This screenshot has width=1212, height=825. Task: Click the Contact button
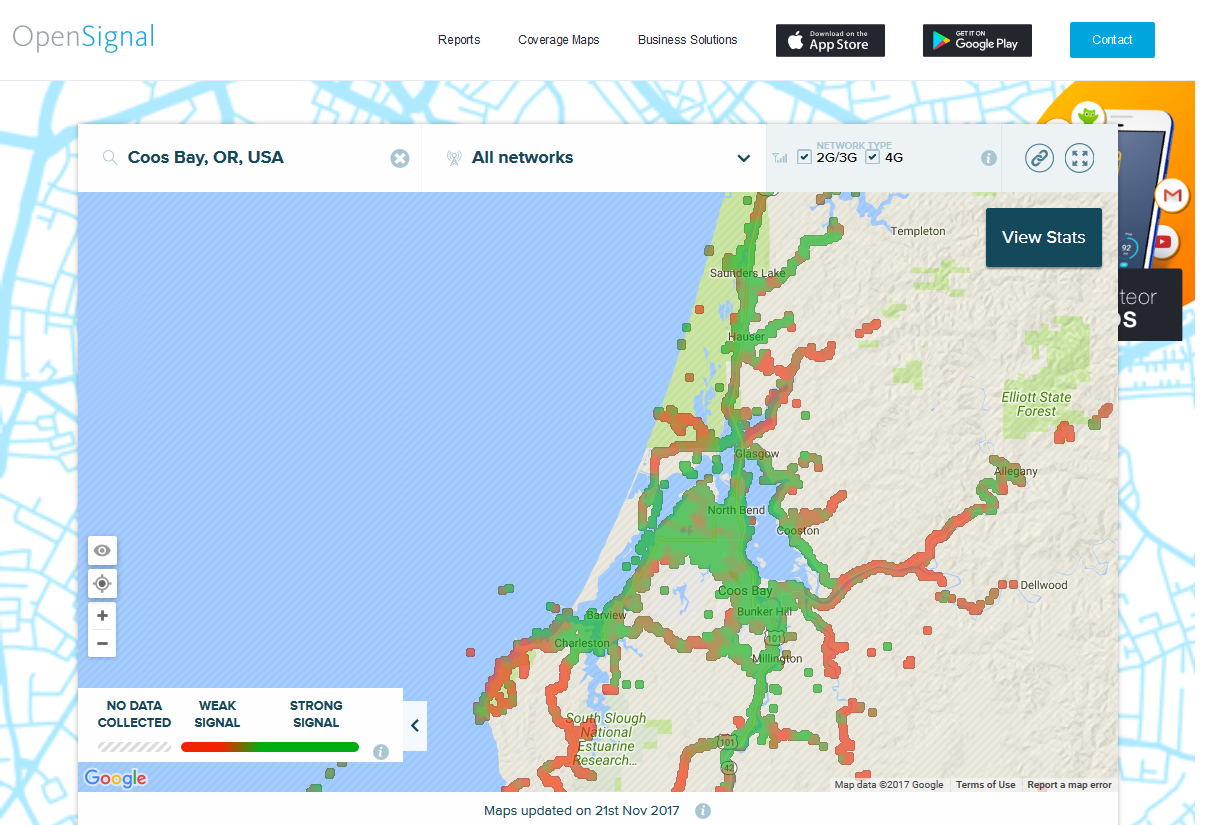tap(1112, 40)
